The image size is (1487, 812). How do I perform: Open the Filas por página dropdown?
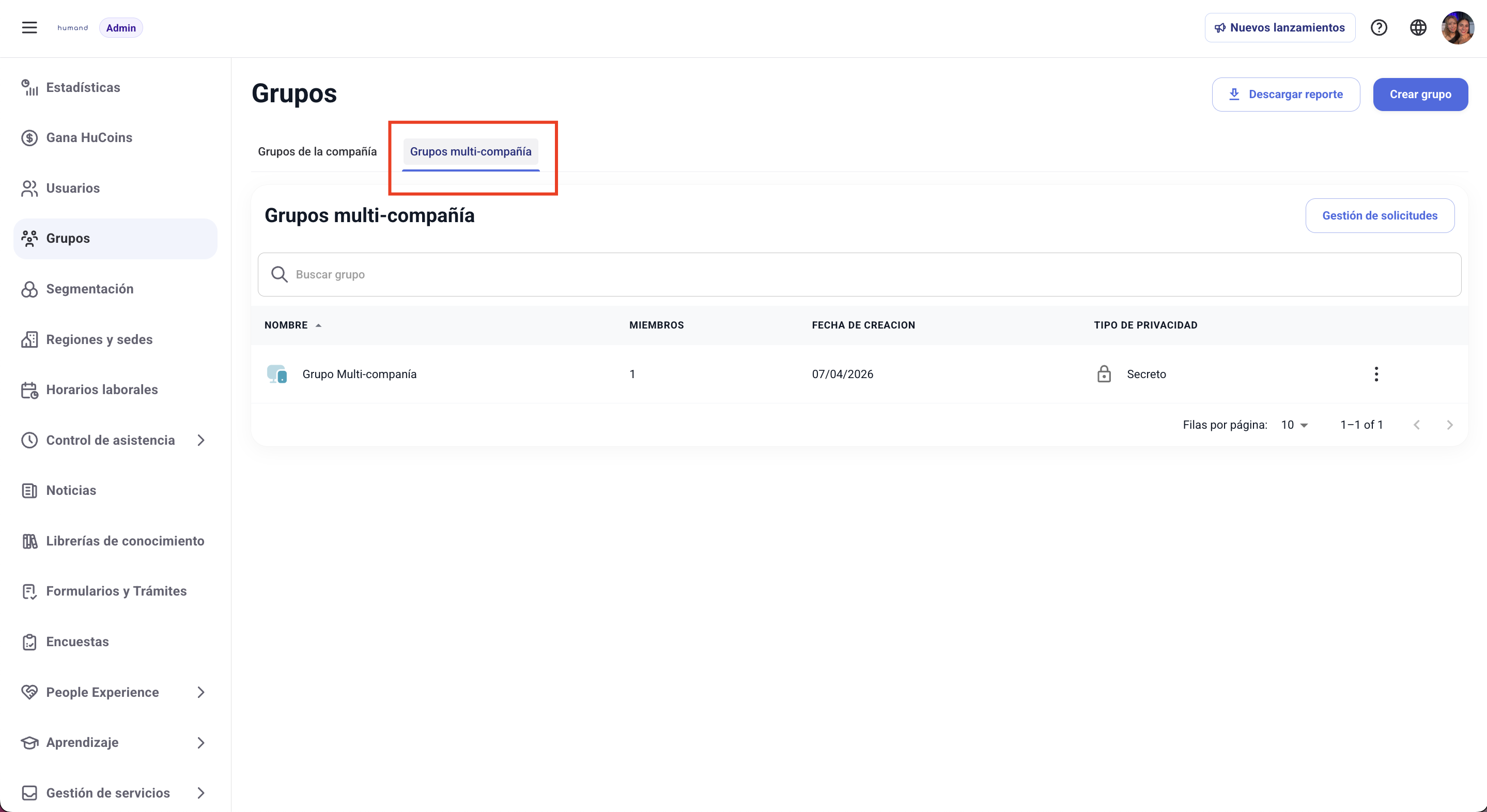point(1294,424)
